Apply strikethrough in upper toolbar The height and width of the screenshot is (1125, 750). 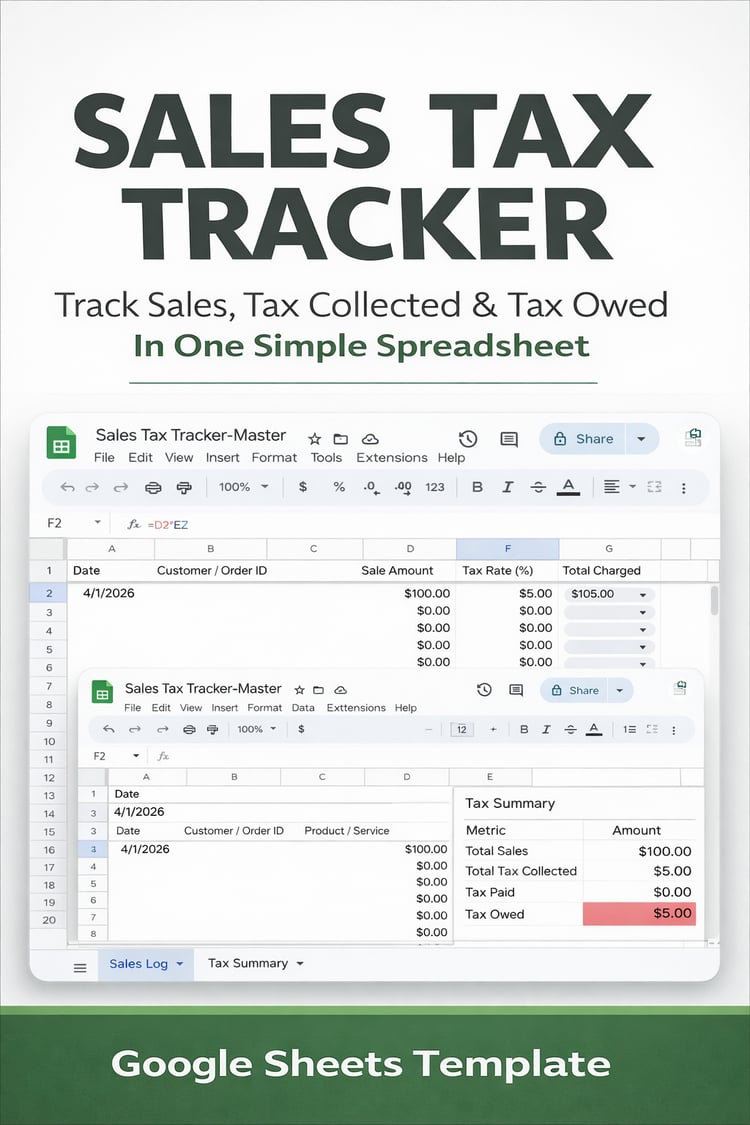538,486
